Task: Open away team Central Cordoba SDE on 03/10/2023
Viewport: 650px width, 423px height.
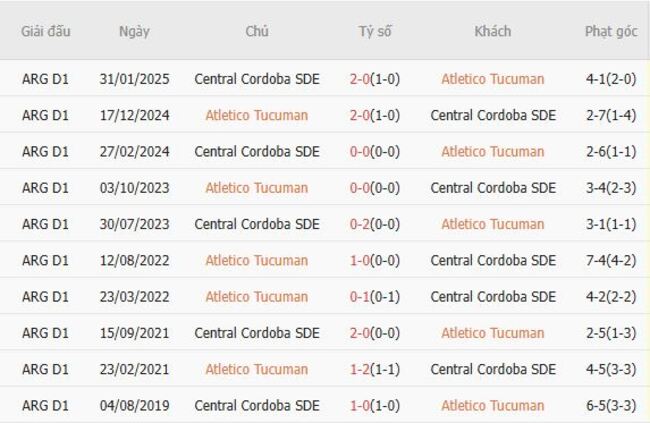Action: (x=492, y=188)
